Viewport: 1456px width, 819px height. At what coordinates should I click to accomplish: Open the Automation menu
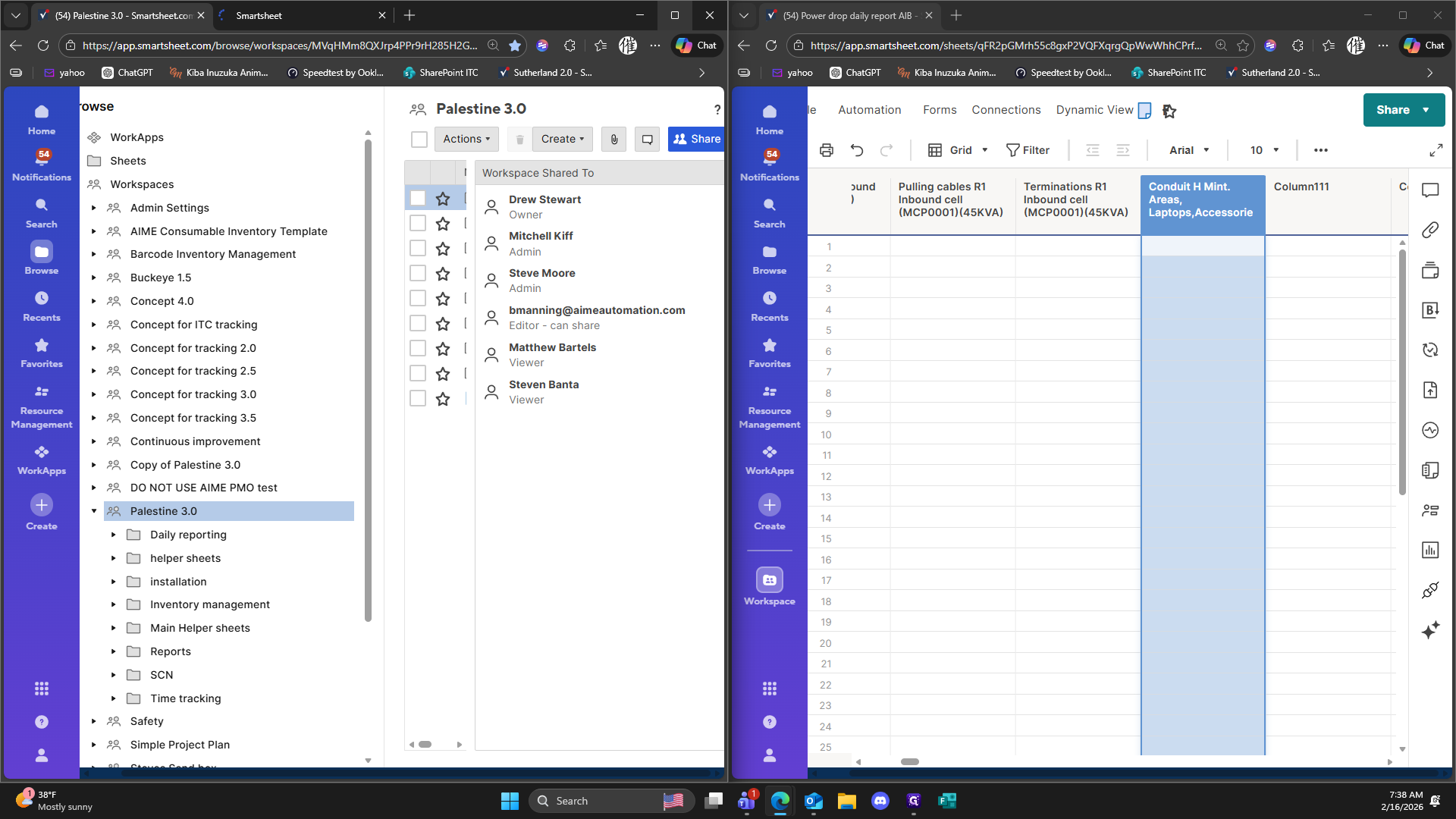click(x=869, y=110)
